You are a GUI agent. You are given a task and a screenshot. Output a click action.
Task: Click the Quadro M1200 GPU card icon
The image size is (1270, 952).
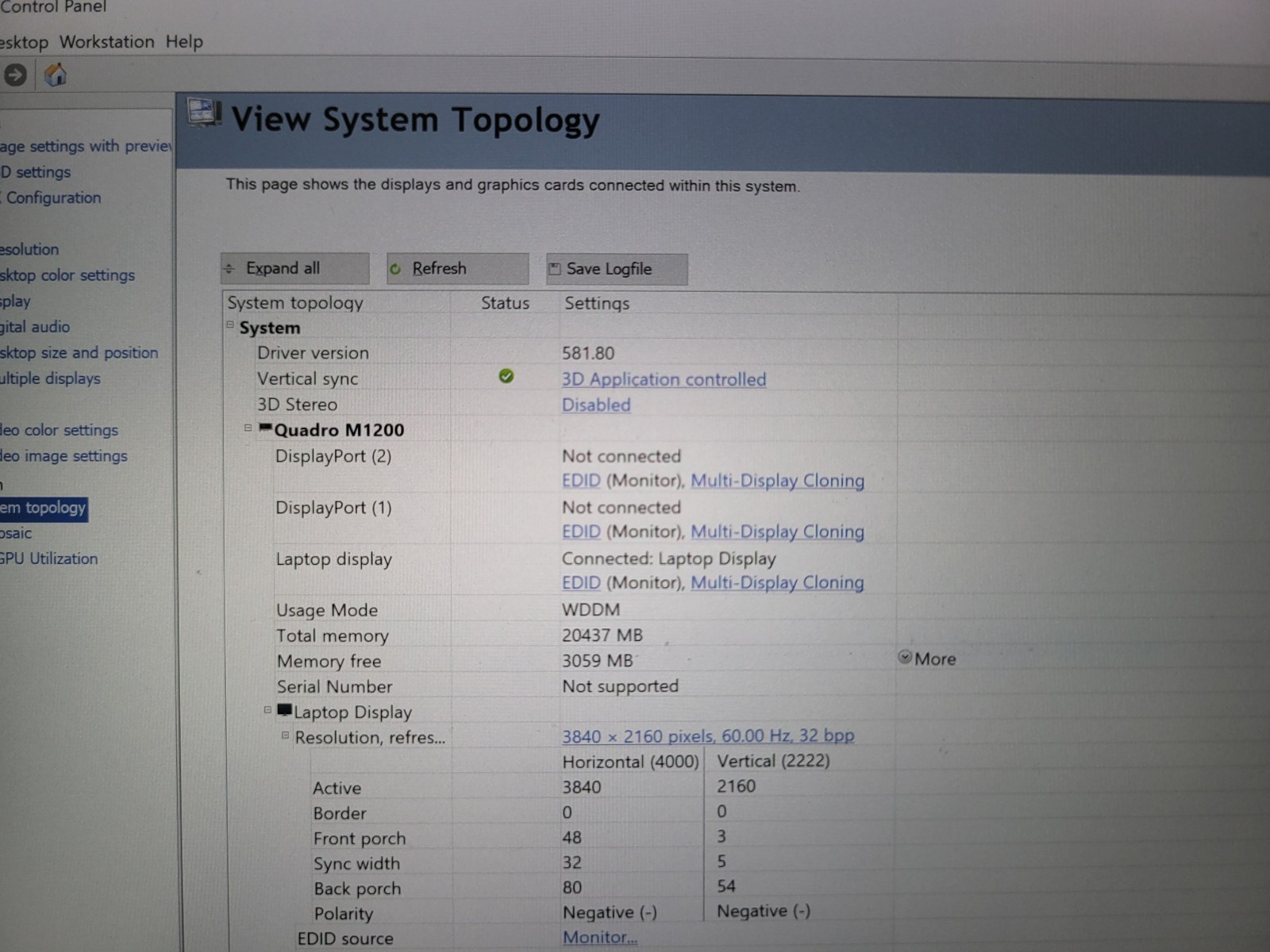266,428
